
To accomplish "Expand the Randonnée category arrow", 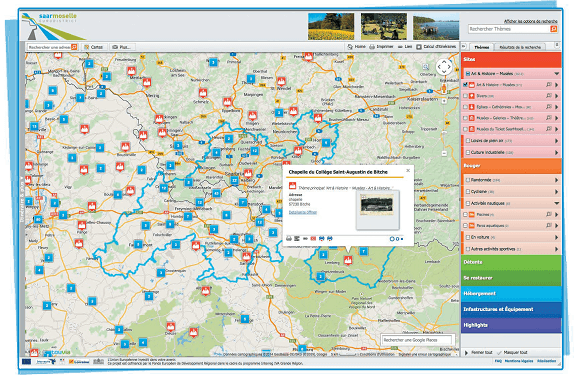I will click(x=556, y=180).
